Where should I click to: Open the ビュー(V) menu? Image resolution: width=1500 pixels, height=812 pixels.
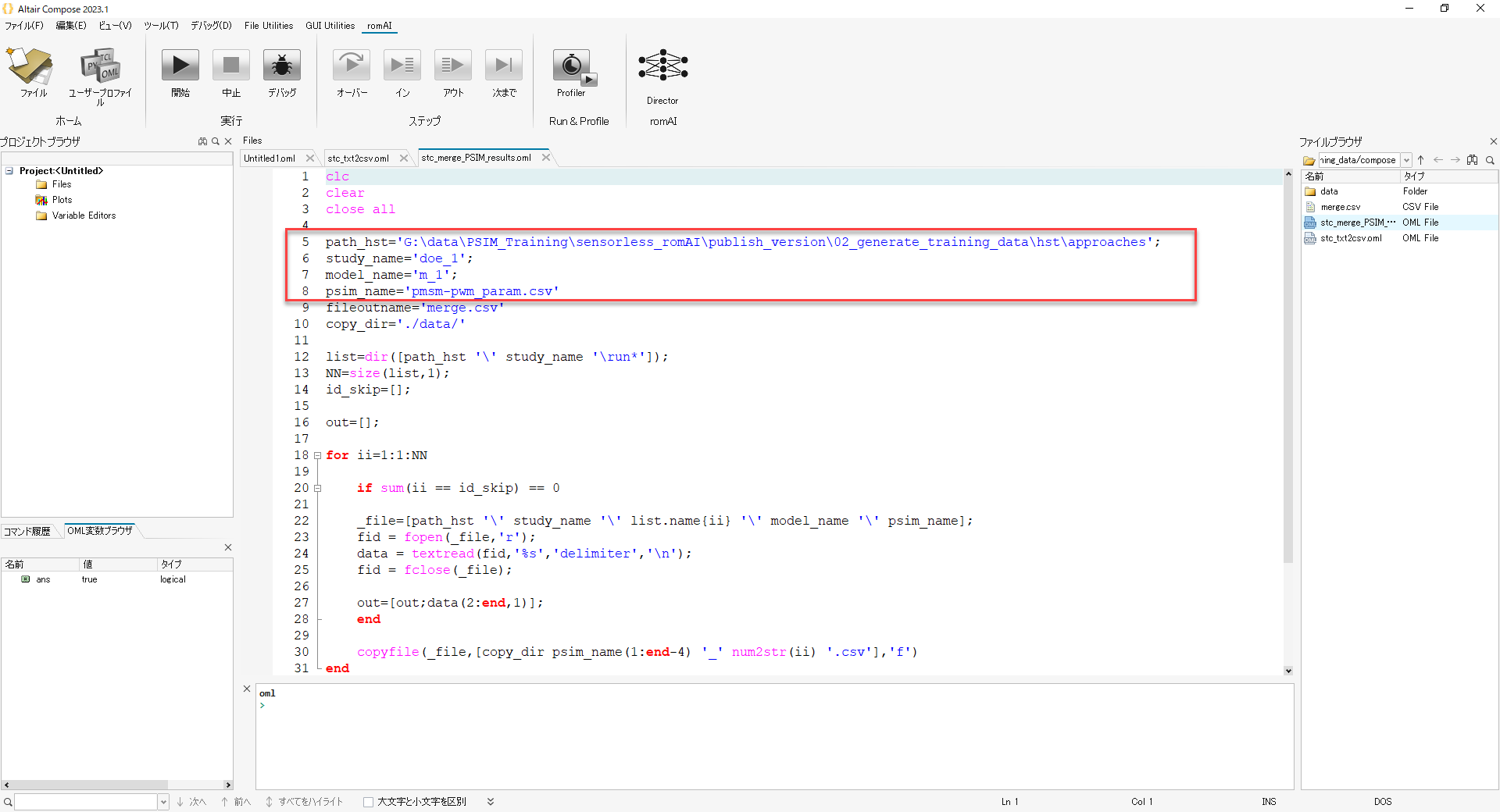click(115, 26)
